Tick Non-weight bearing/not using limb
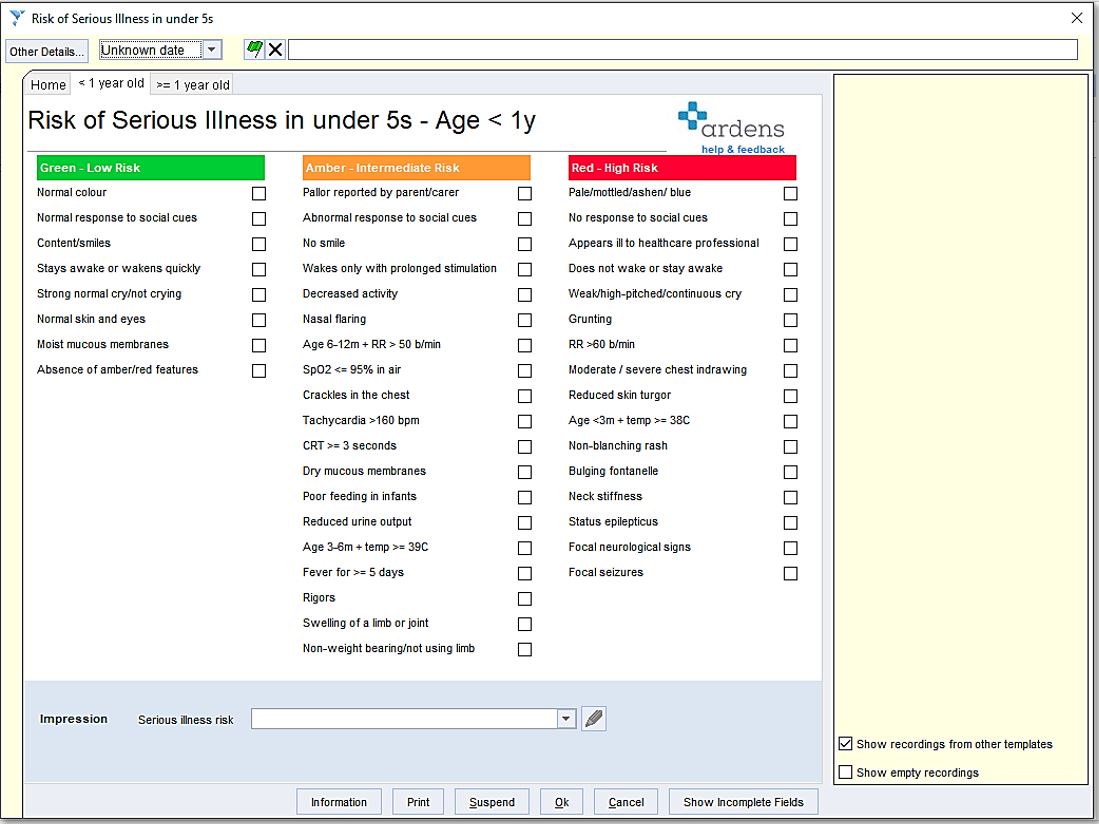Image resolution: width=1099 pixels, height=824 pixels. click(x=524, y=650)
